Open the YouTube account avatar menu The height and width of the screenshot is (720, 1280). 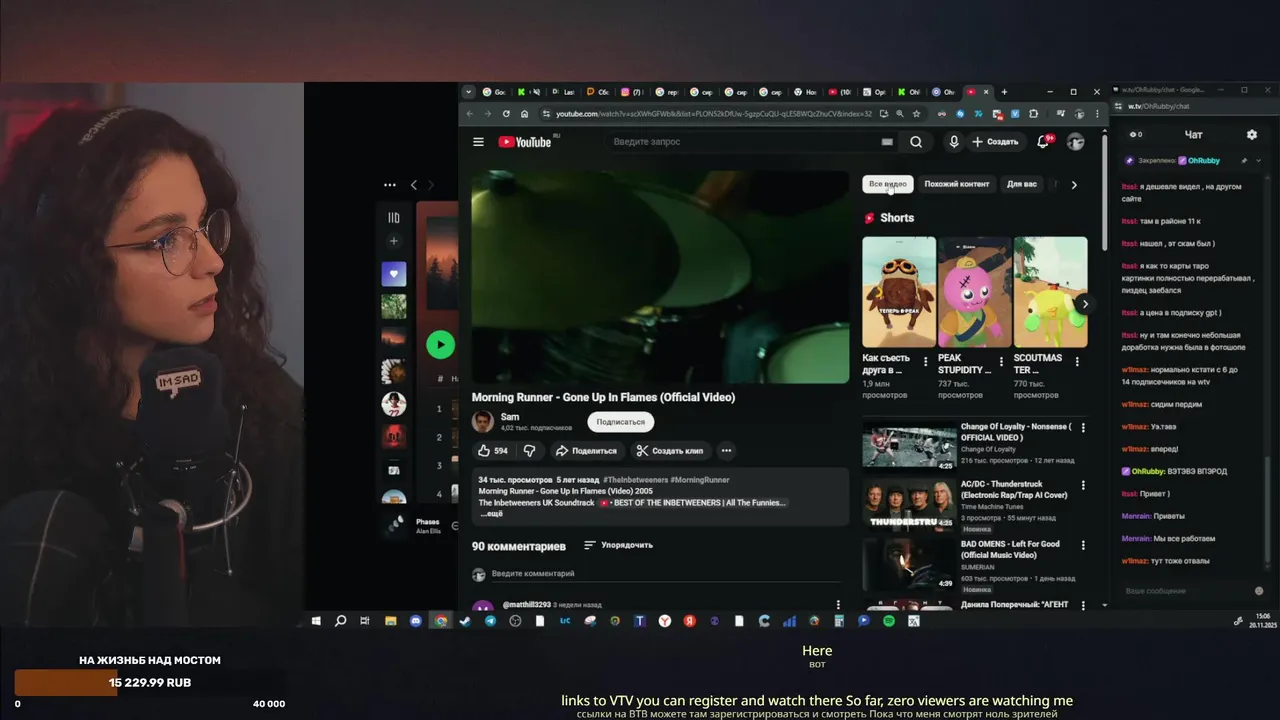(1075, 142)
